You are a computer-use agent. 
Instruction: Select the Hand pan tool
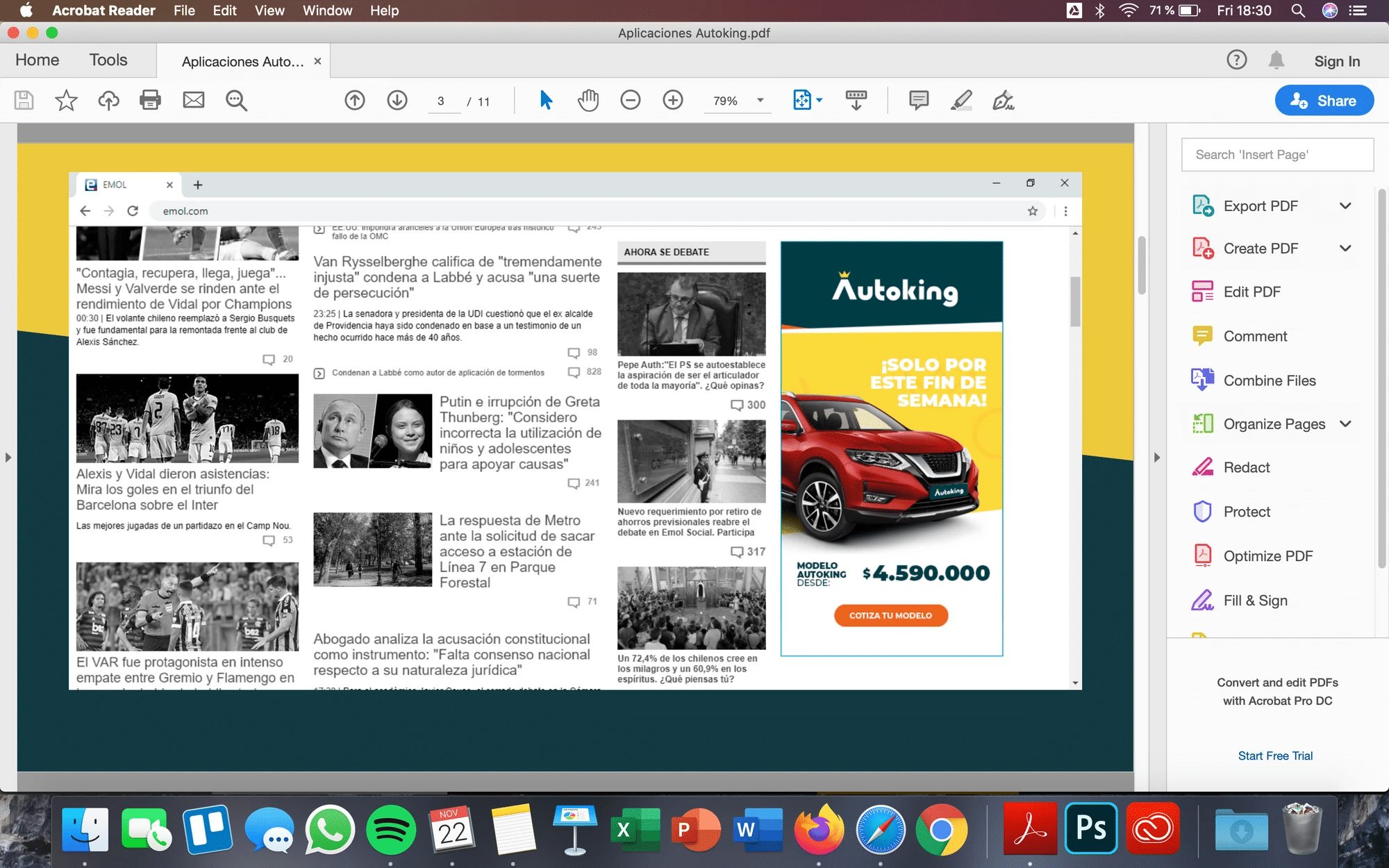pos(588,101)
